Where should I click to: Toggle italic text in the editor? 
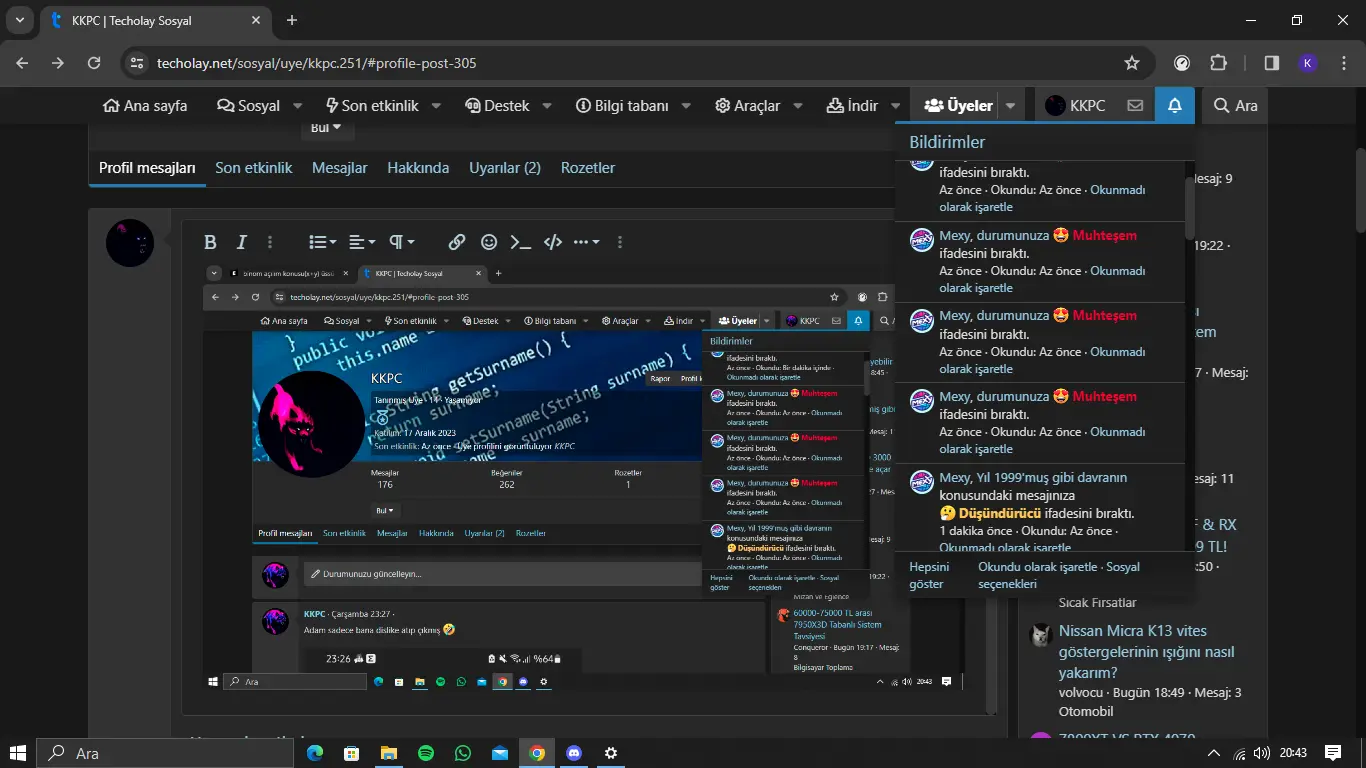[241, 242]
